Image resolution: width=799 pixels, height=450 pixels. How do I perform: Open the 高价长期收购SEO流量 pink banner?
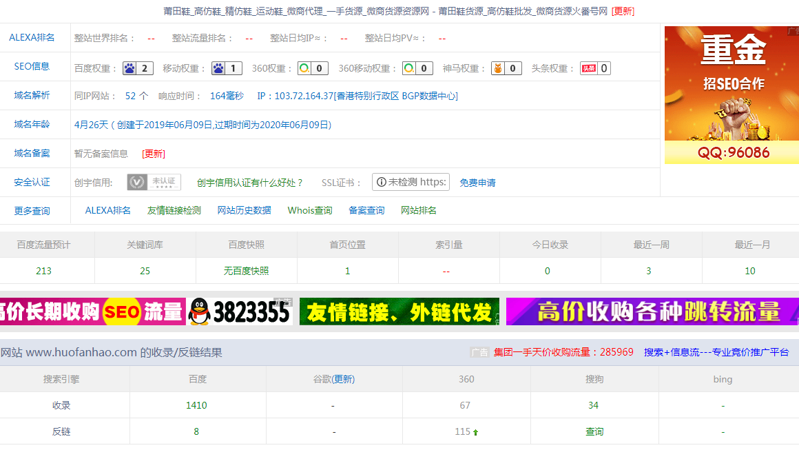pyautogui.click(x=93, y=311)
